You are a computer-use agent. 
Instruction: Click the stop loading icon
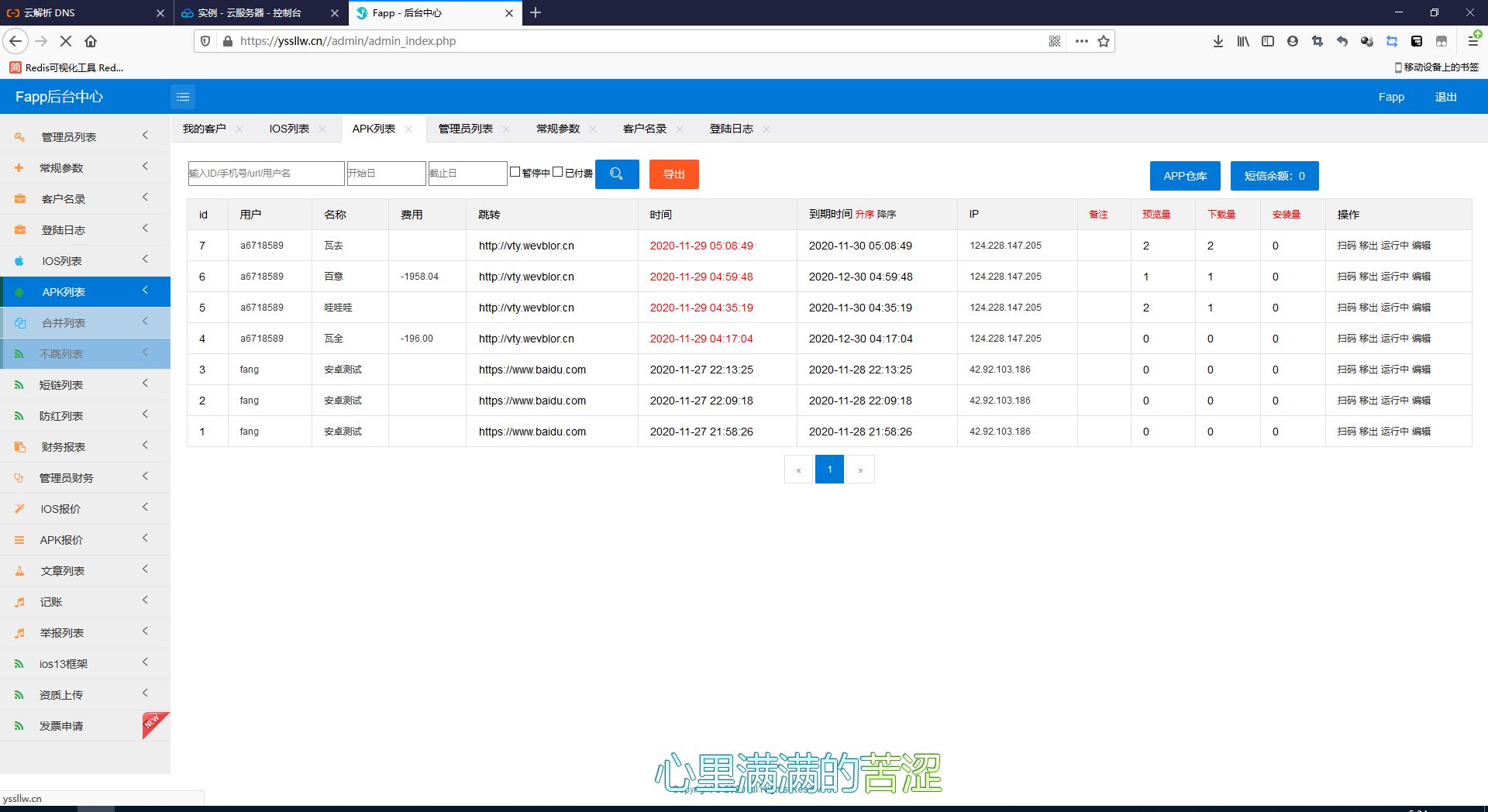66,41
